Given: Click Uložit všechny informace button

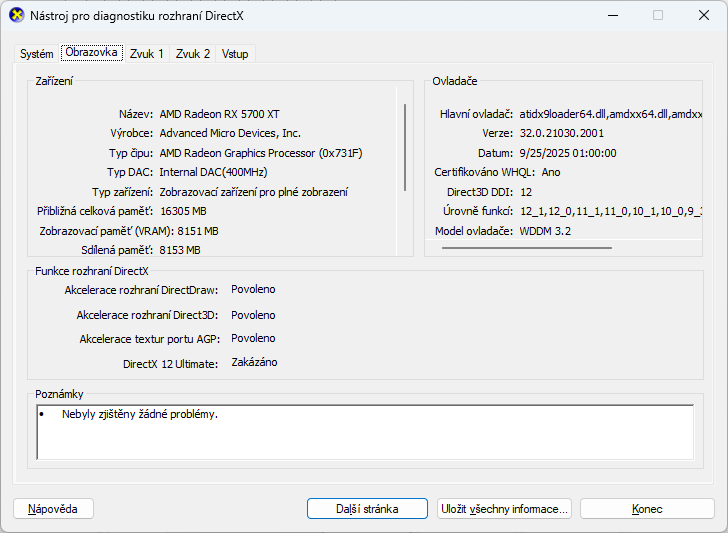Looking at the screenshot, I should [505, 509].
